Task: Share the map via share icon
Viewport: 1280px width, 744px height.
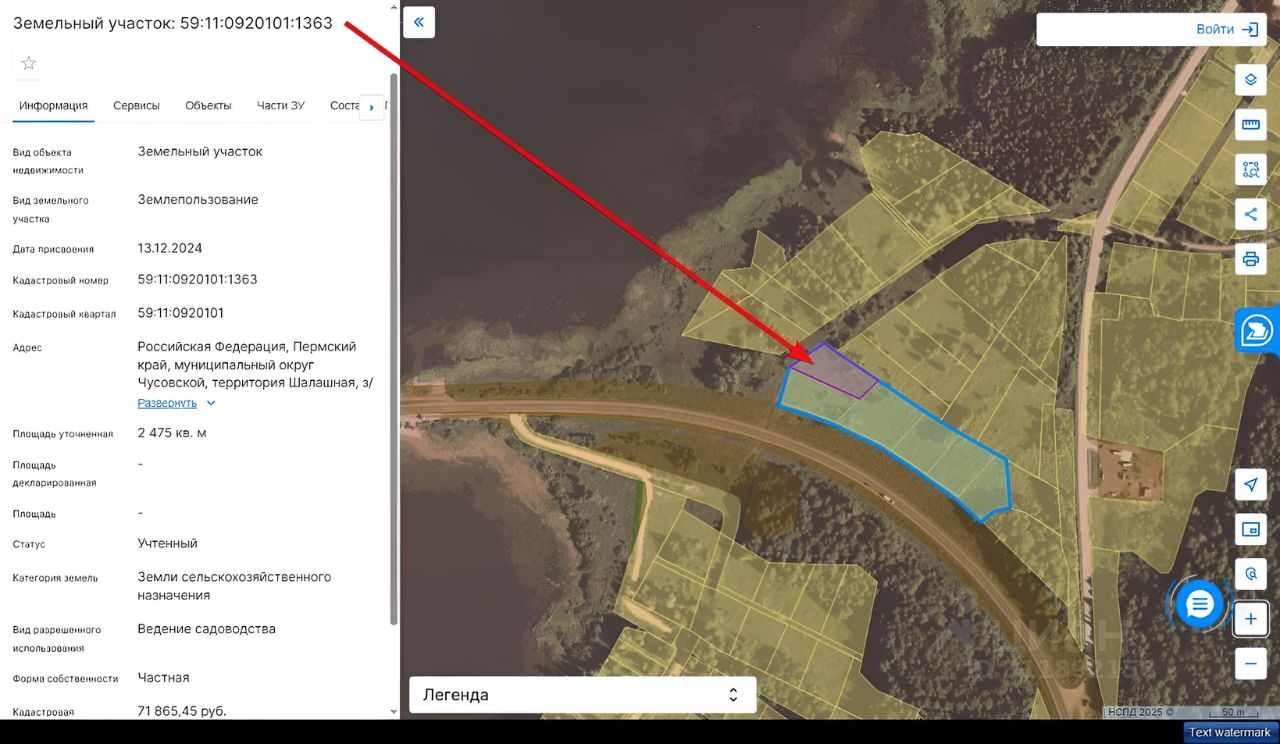Action: coord(1250,214)
